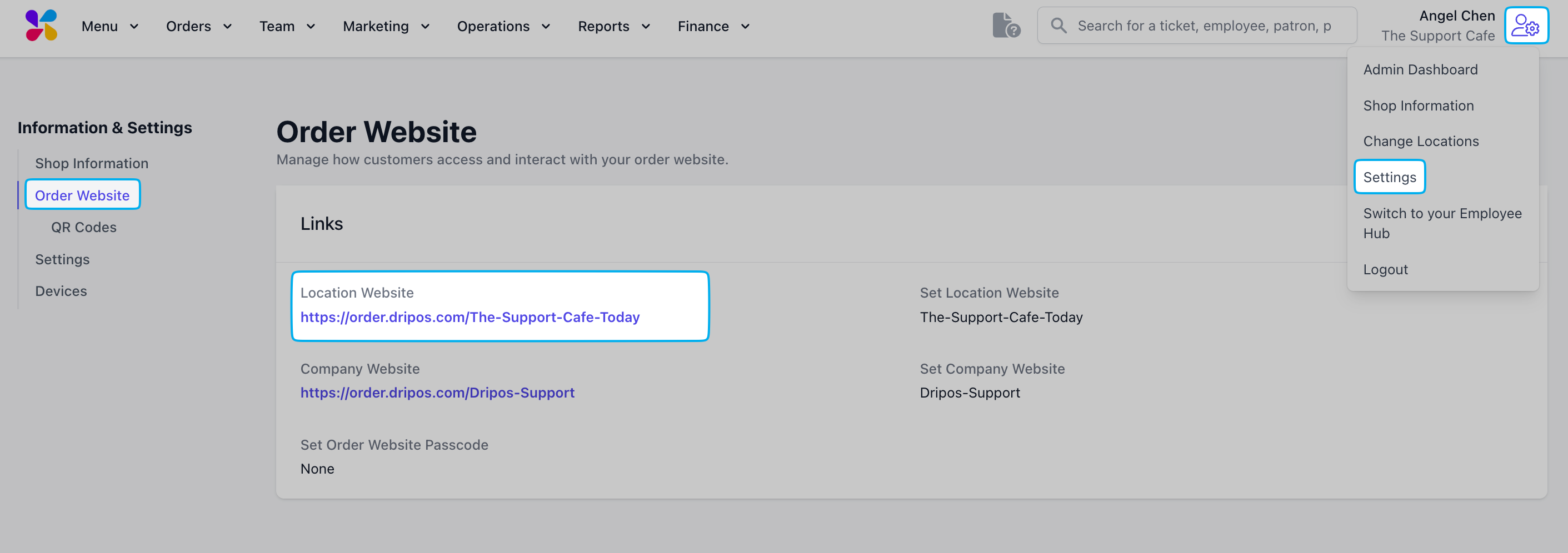The width and height of the screenshot is (1568, 553).
Task: Open the user settings profile icon
Action: click(x=1526, y=26)
